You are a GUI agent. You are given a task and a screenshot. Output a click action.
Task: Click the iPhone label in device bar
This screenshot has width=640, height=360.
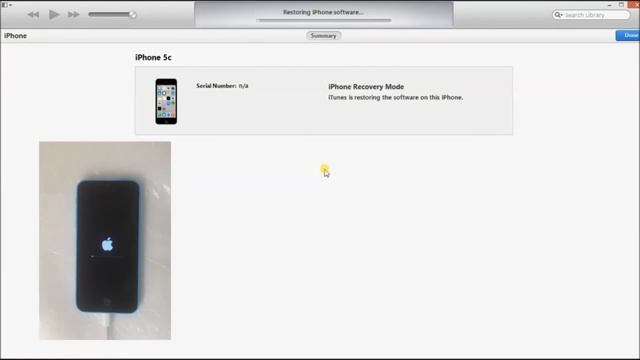16,36
